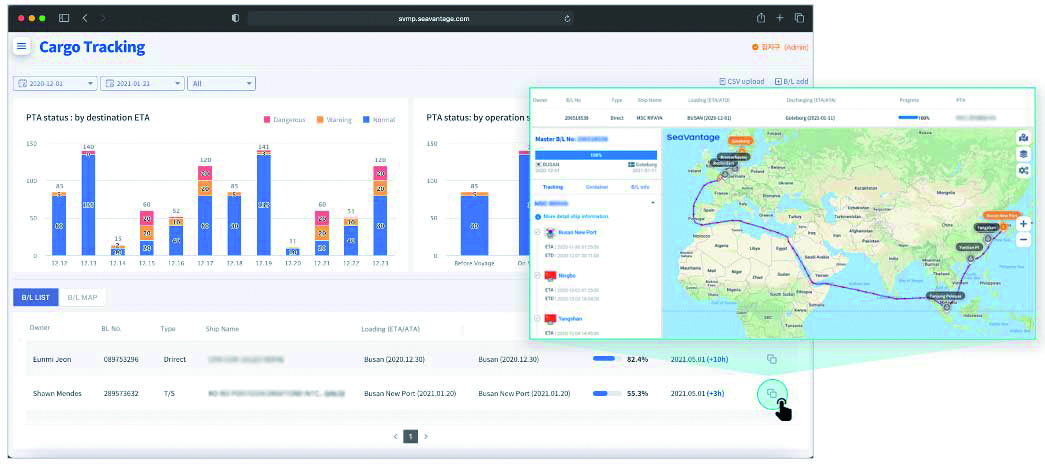
Task: Open the 2020-12-01 start date dropdown
Action: pyautogui.click(x=55, y=83)
